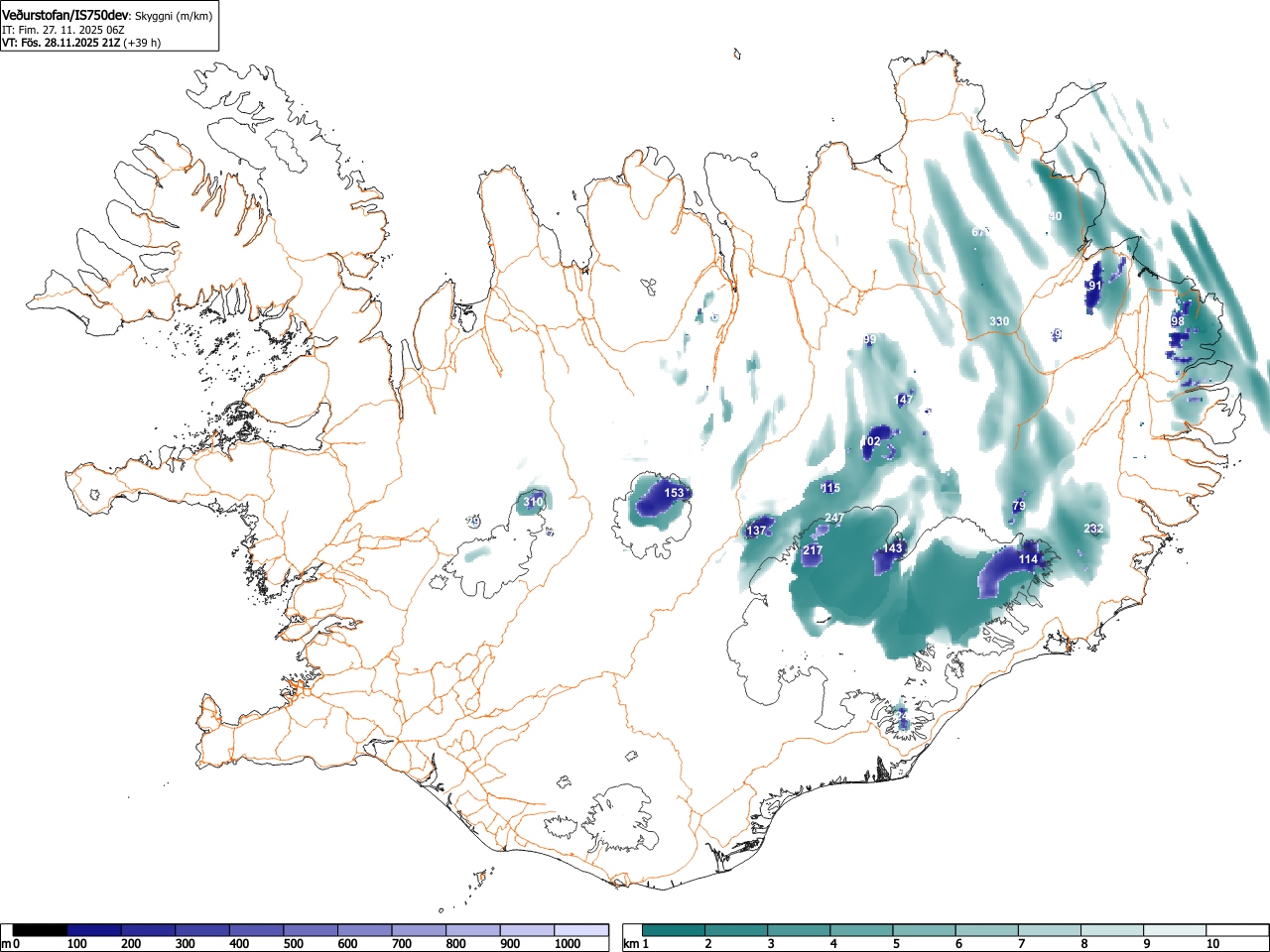
Task: Pick the 4–5 km teal legend segment
Action: click(x=862, y=930)
